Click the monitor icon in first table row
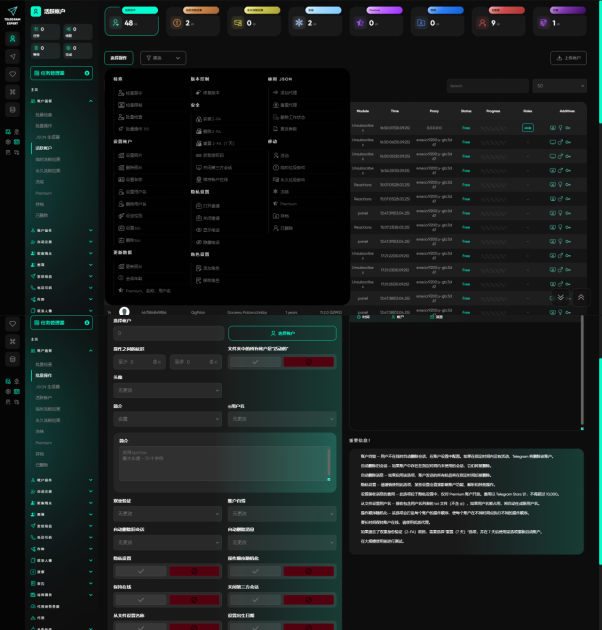602x630 pixels. point(553,128)
